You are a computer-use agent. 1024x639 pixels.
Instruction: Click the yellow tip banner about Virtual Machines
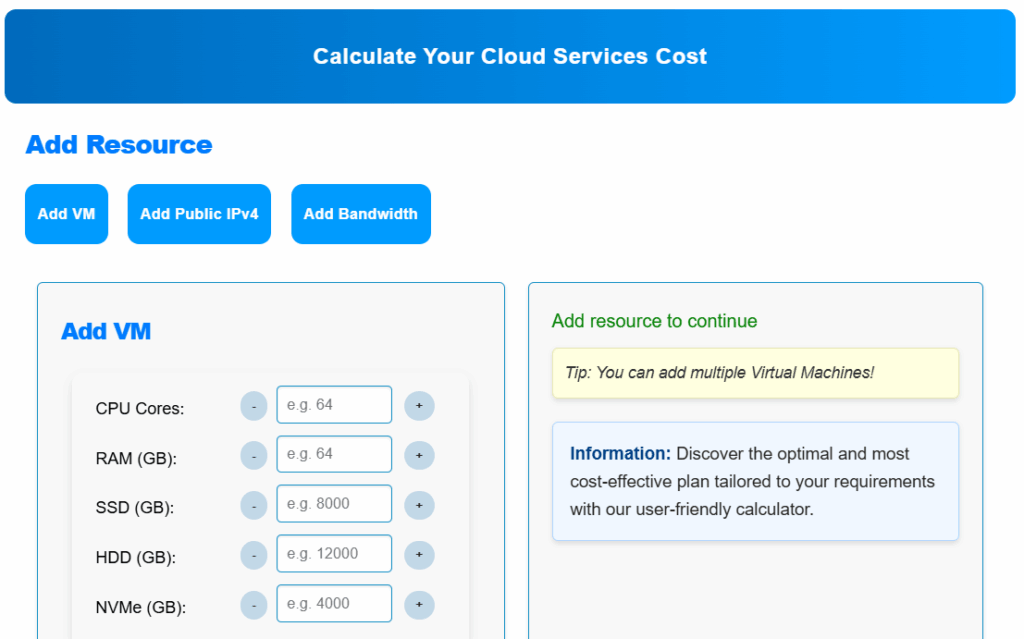(x=754, y=372)
